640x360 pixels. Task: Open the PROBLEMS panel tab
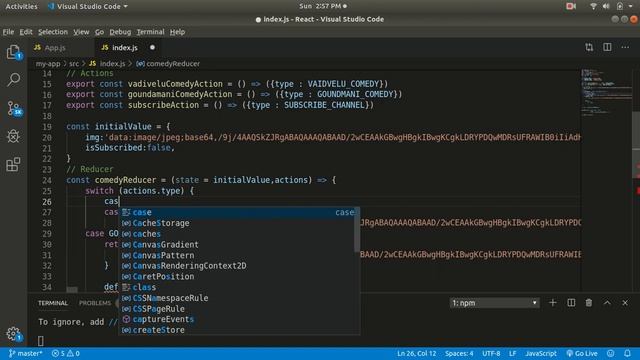click(x=95, y=303)
